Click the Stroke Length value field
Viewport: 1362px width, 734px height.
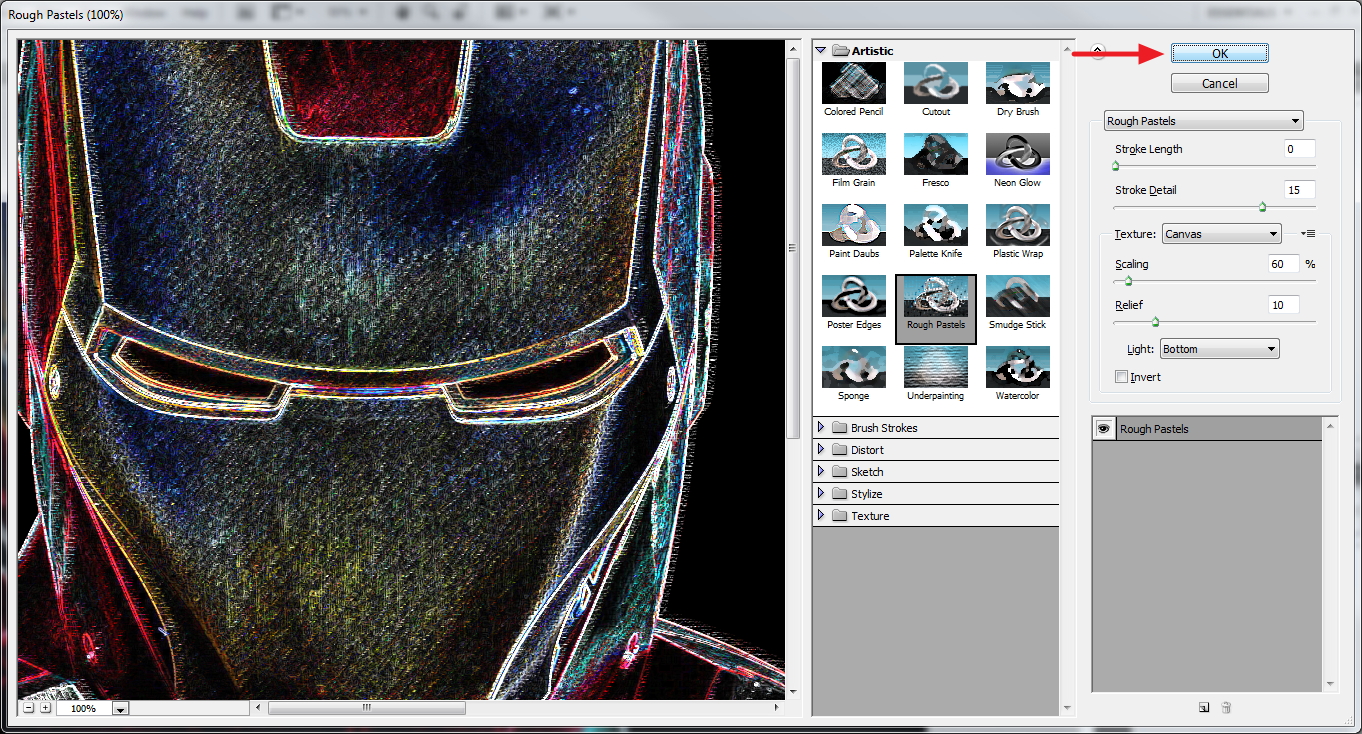[1300, 149]
